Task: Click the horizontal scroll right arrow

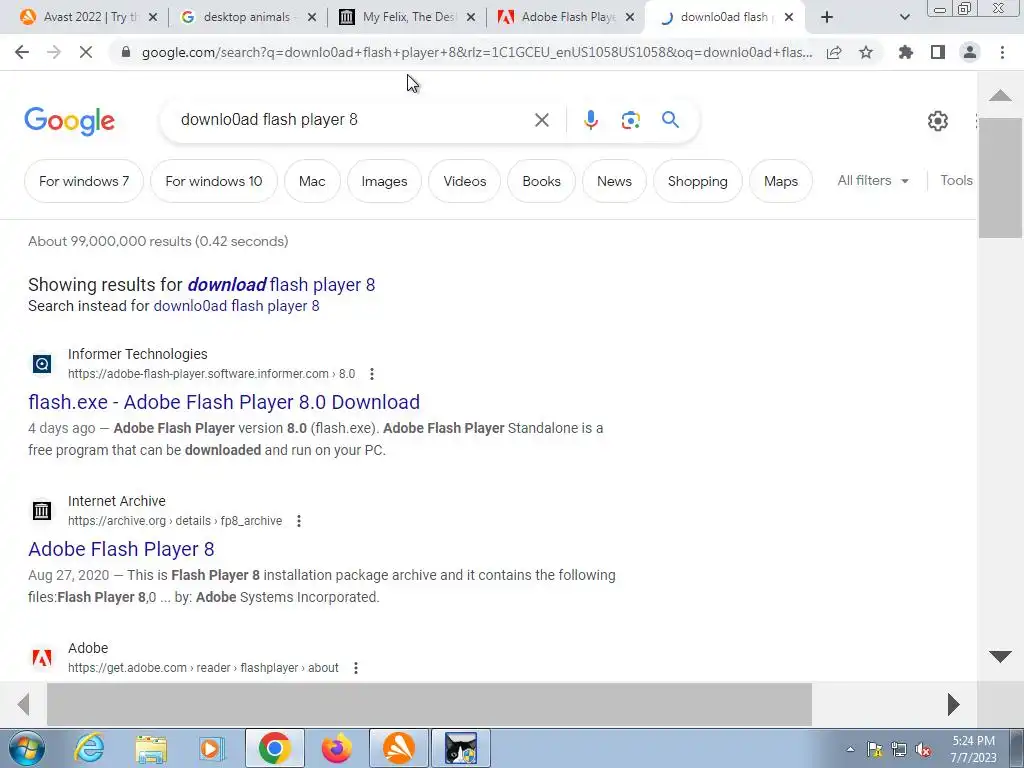Action: coord(953,704)
